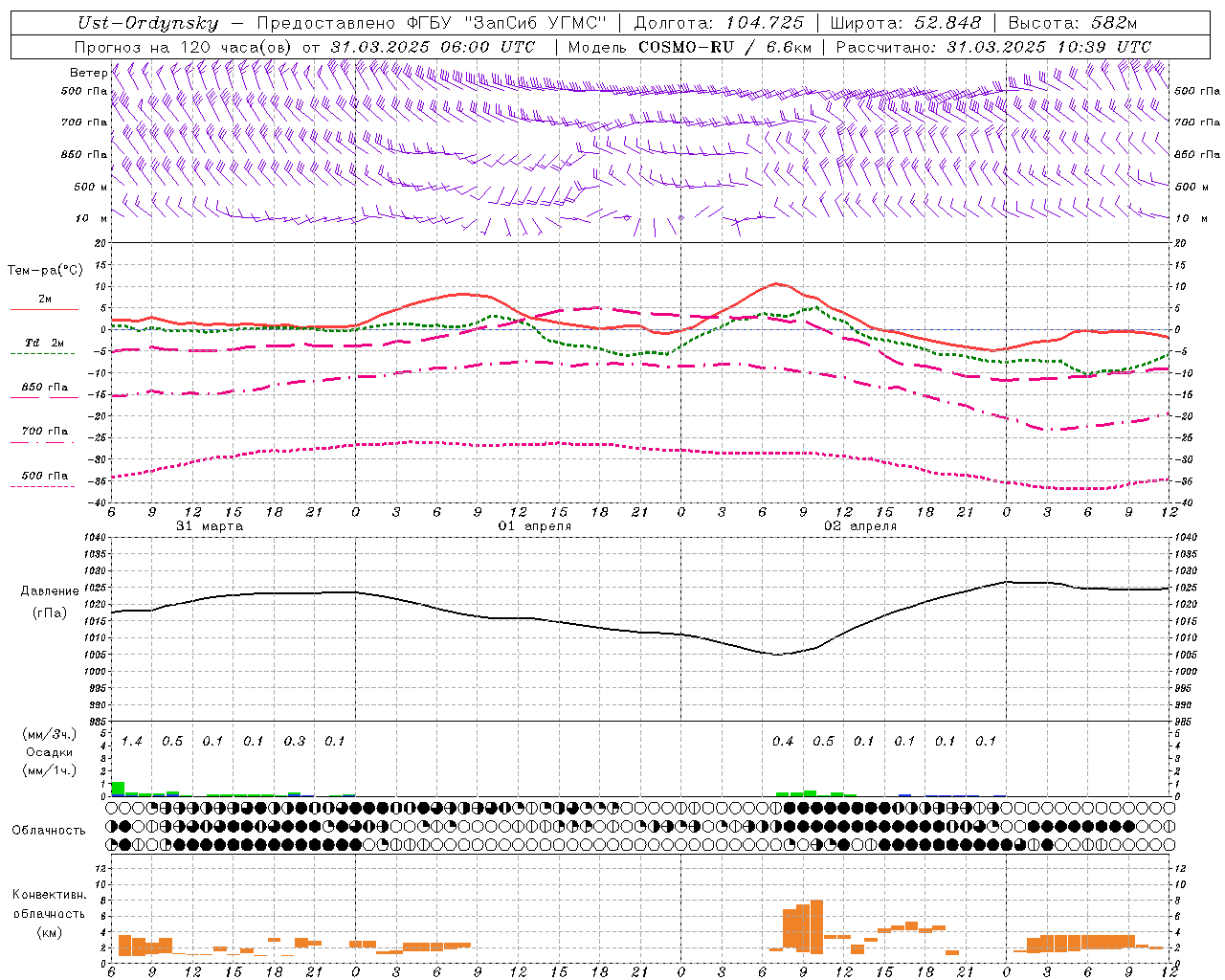This screenshot has width=1225, height=980.
Task: Click the "(мм/3ч.)" unit label
Action: tap(49, 734)
